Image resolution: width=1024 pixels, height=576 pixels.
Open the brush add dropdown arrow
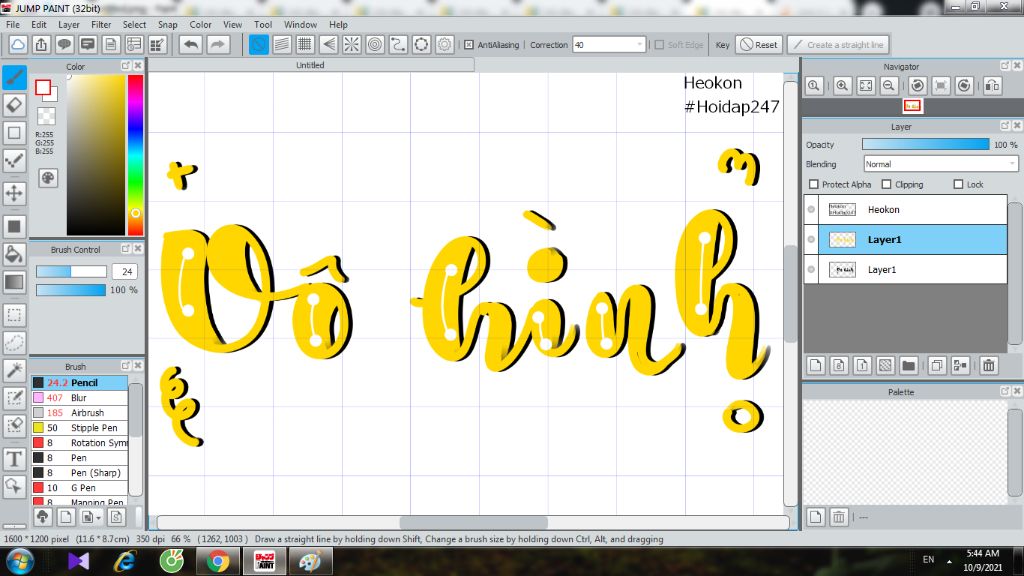click(x=99, y=518)
